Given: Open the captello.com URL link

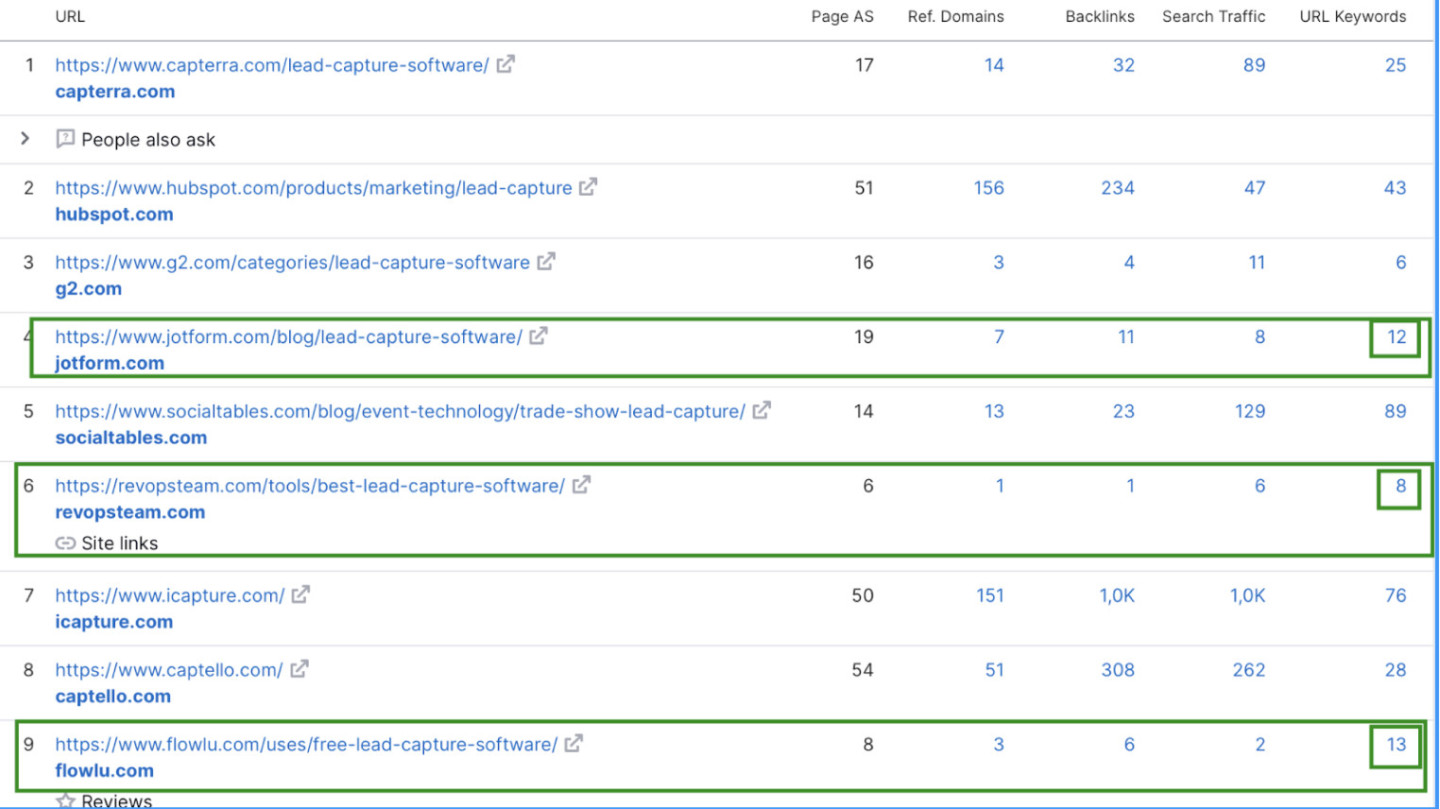Looking at the screenshot, I should point(169,670).
